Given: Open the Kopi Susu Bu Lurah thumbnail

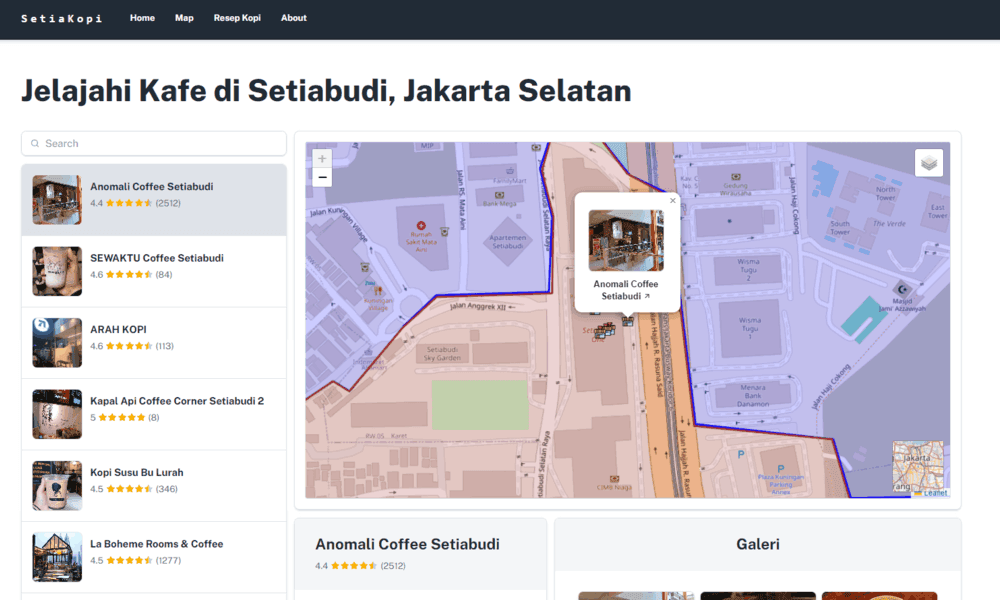Looking at the screenshot, I should (57, 485).
